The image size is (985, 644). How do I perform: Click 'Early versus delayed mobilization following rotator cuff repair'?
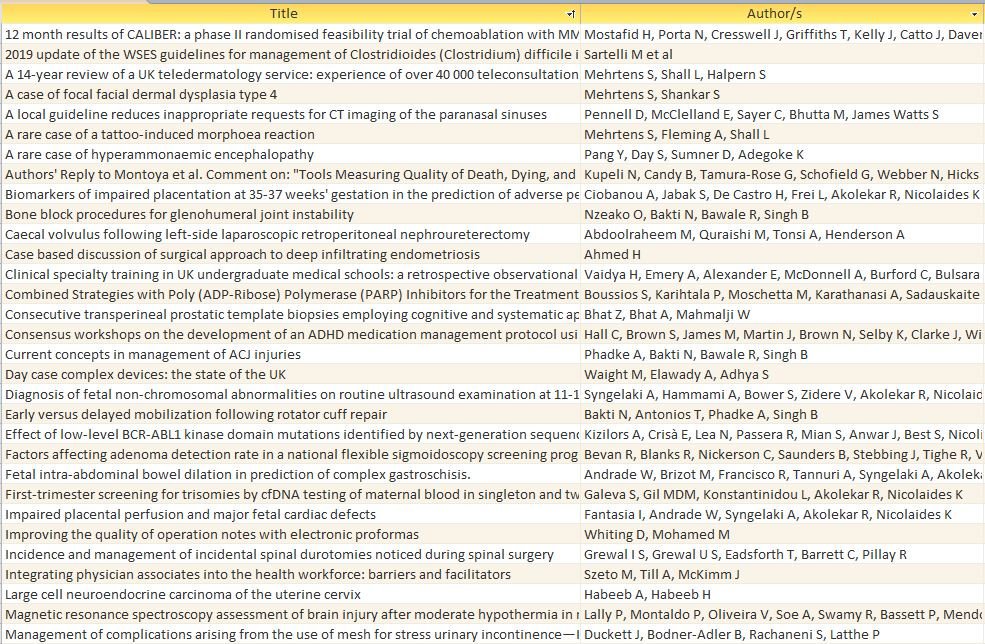pyautogui.click(x=291, y=415)
